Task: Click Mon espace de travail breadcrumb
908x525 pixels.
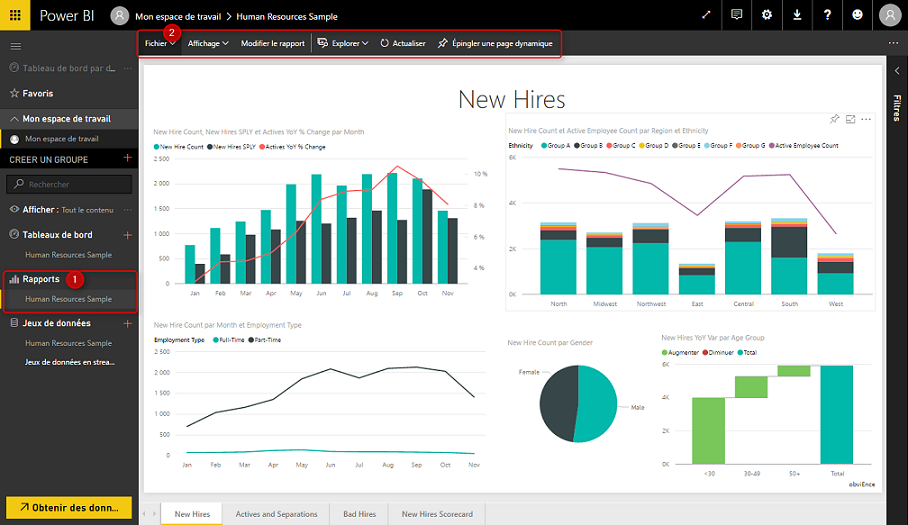Action: (178, 16)
